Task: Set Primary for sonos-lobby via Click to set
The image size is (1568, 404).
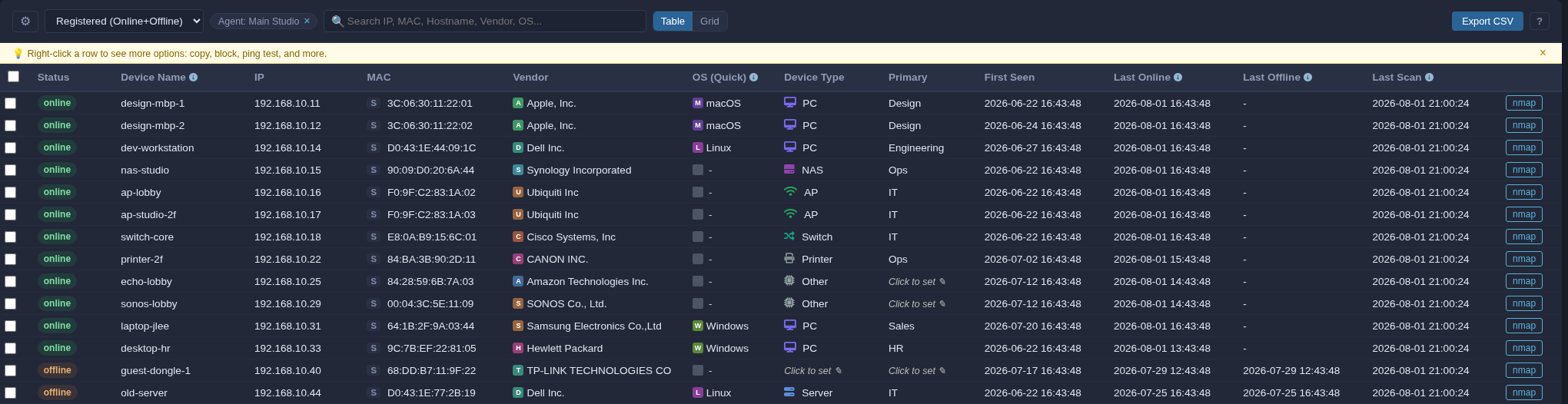Action: [x=917, y=303]
